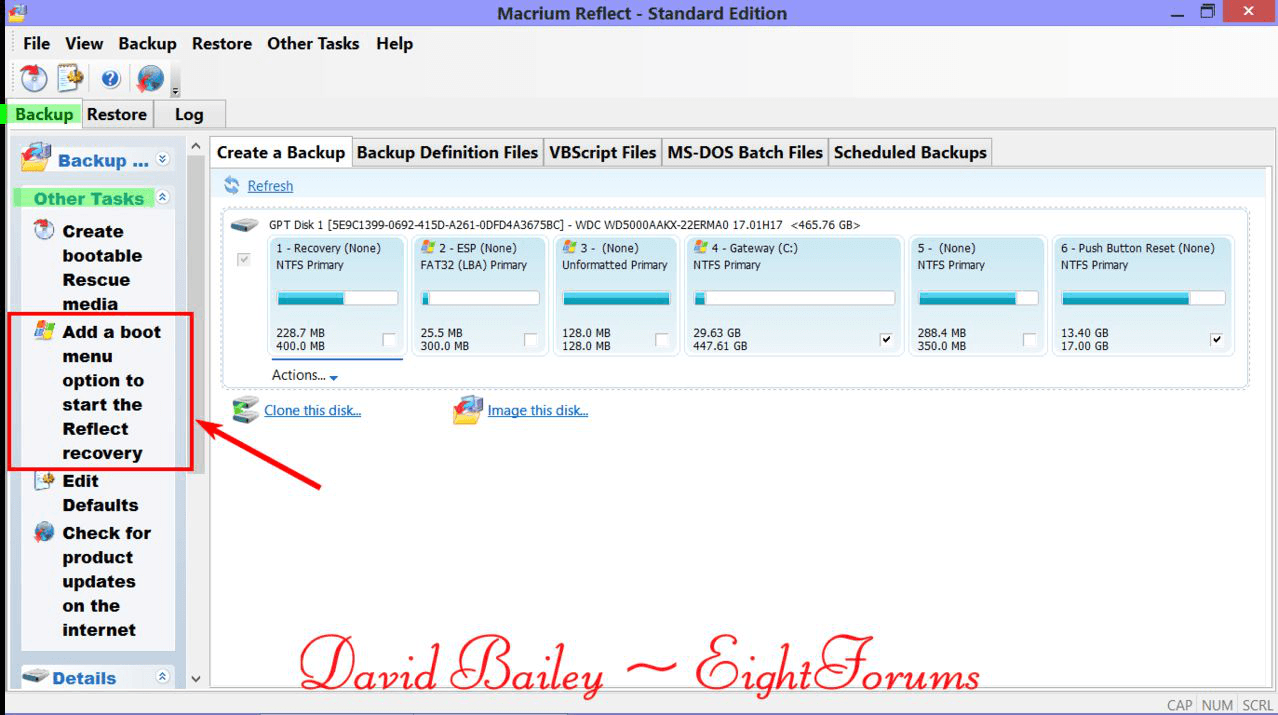1278x715 pixels.
Task: Click the Image this disk... link
Action: coord(538,410)
